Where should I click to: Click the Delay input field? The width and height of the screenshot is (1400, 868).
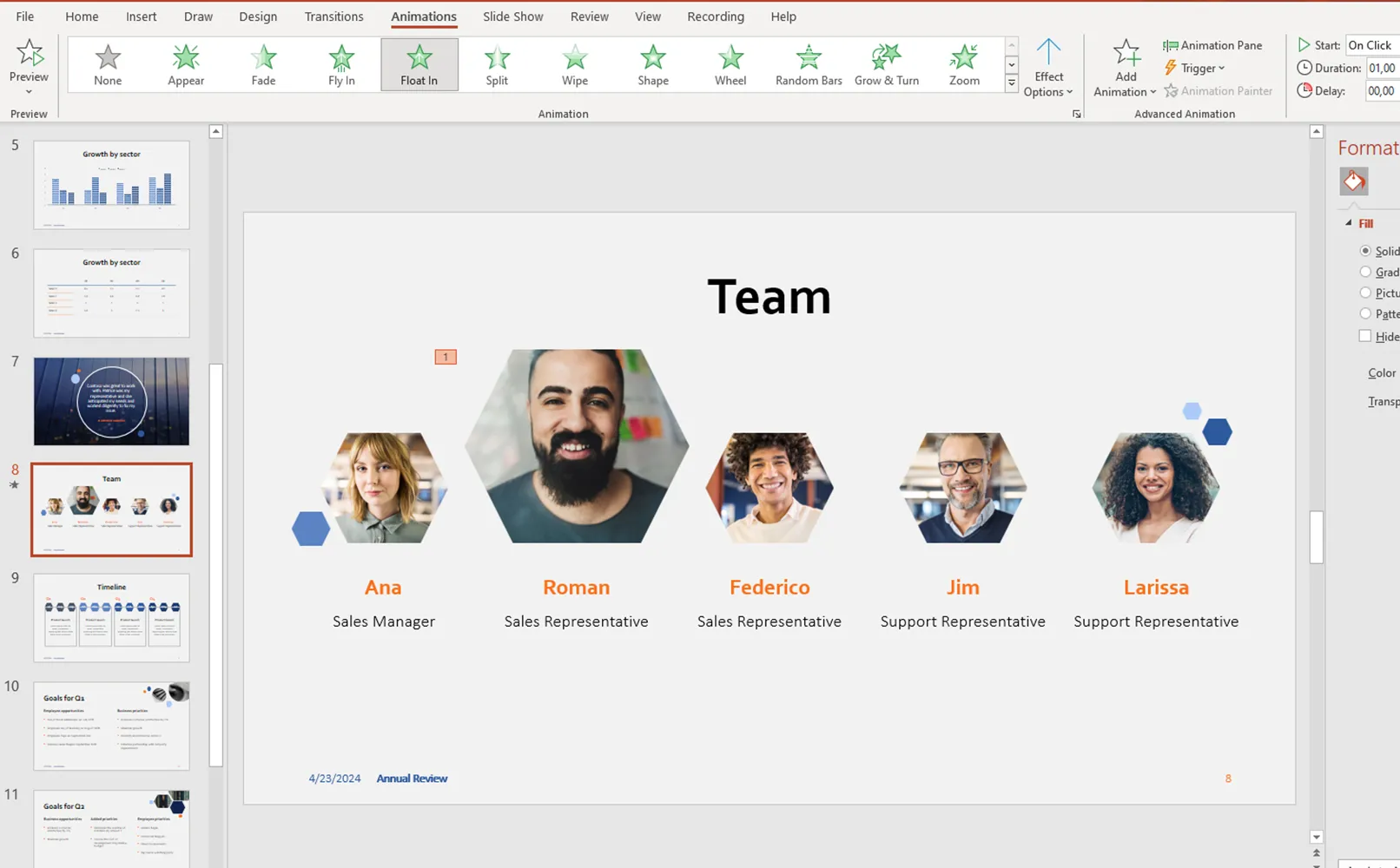(x=1383, y=90)
